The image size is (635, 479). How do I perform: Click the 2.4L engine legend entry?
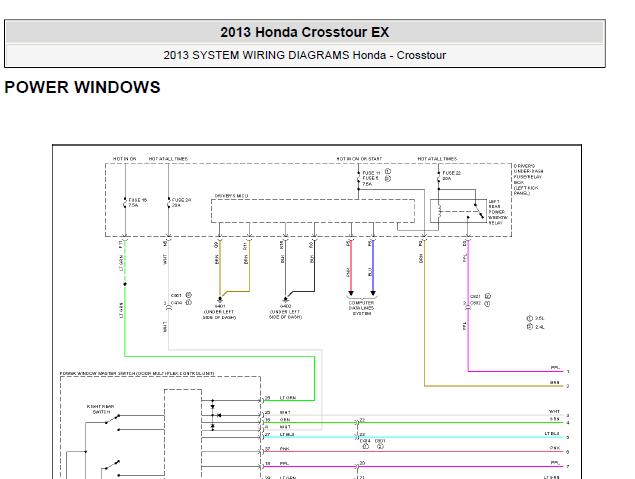pos(535,327)
